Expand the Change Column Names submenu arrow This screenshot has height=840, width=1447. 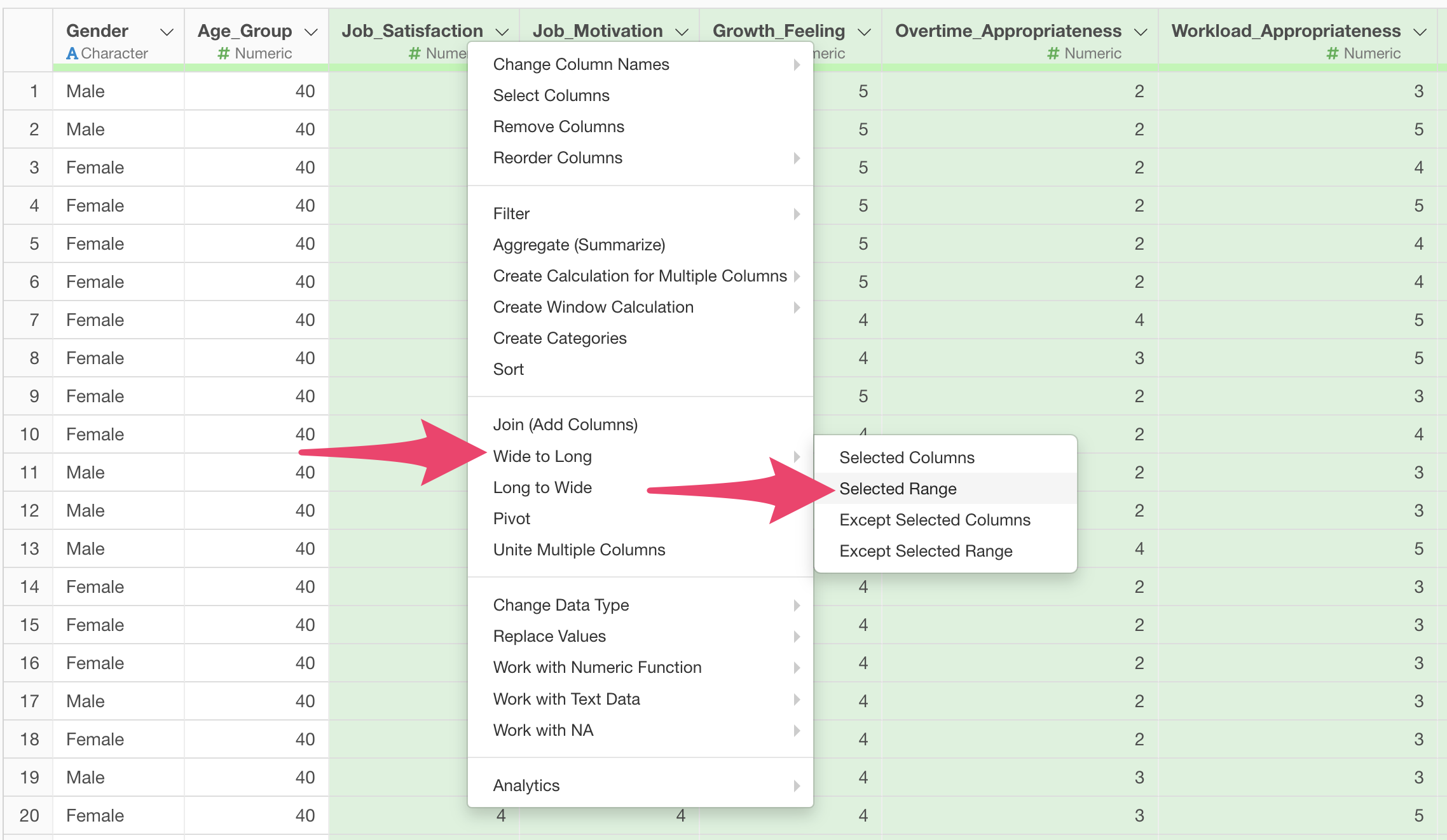796,64
